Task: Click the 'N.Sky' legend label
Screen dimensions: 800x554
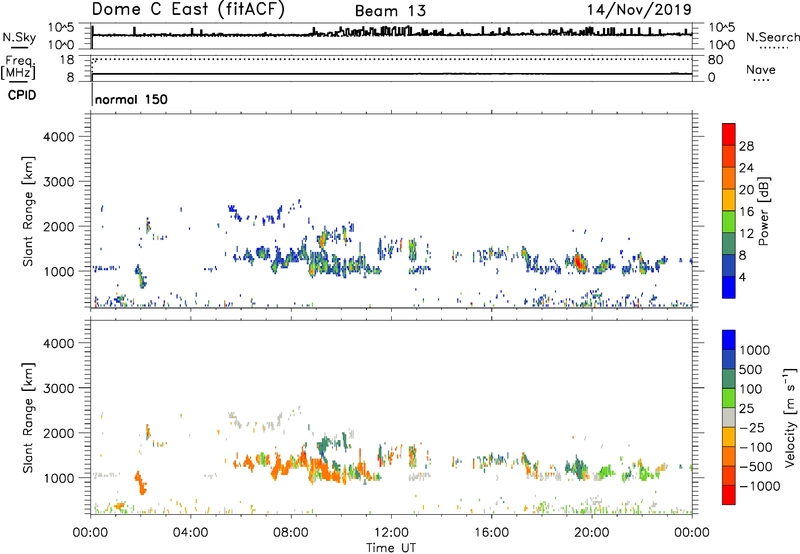Action: click(x=19, y=37)
